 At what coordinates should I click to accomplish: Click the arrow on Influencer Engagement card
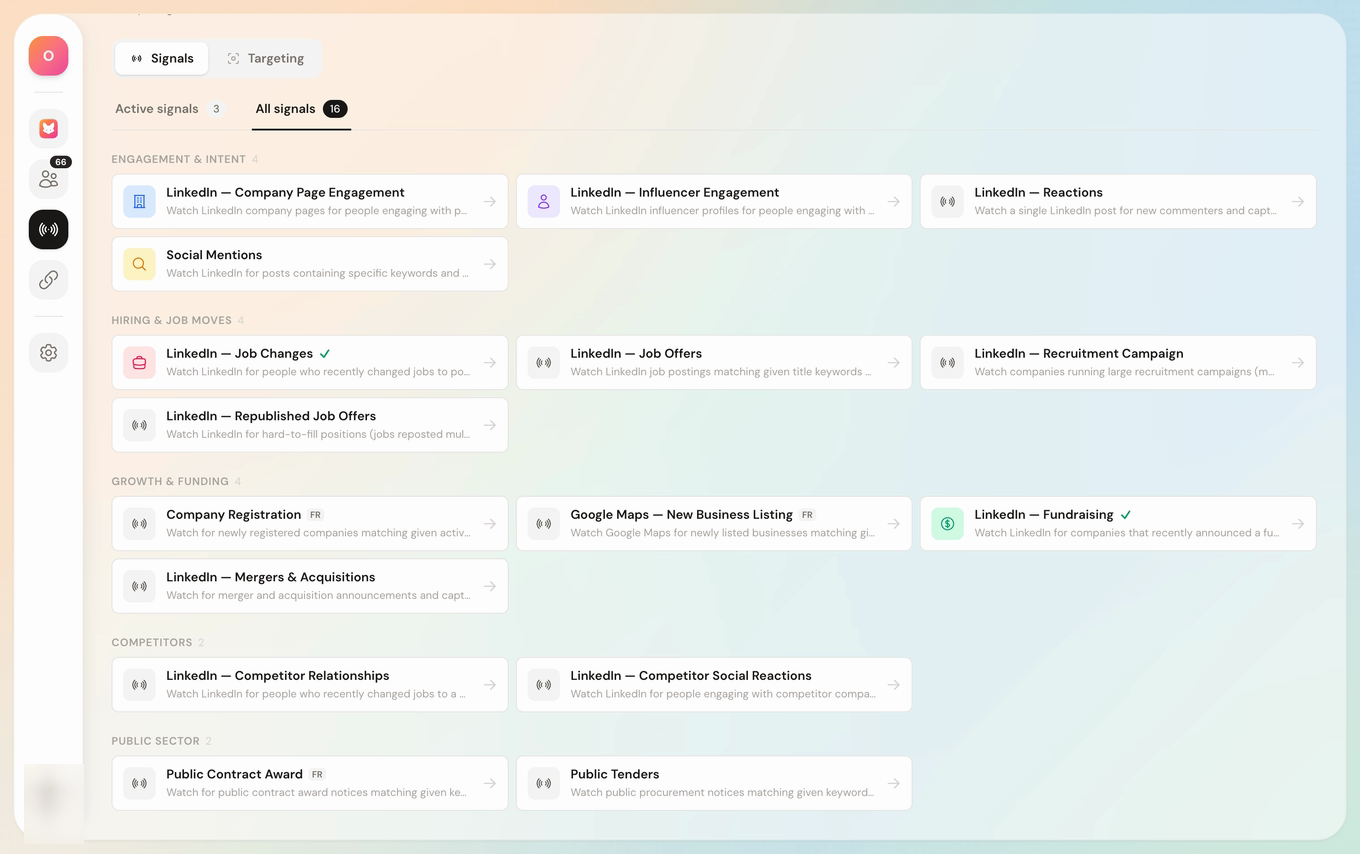(894, 201)
